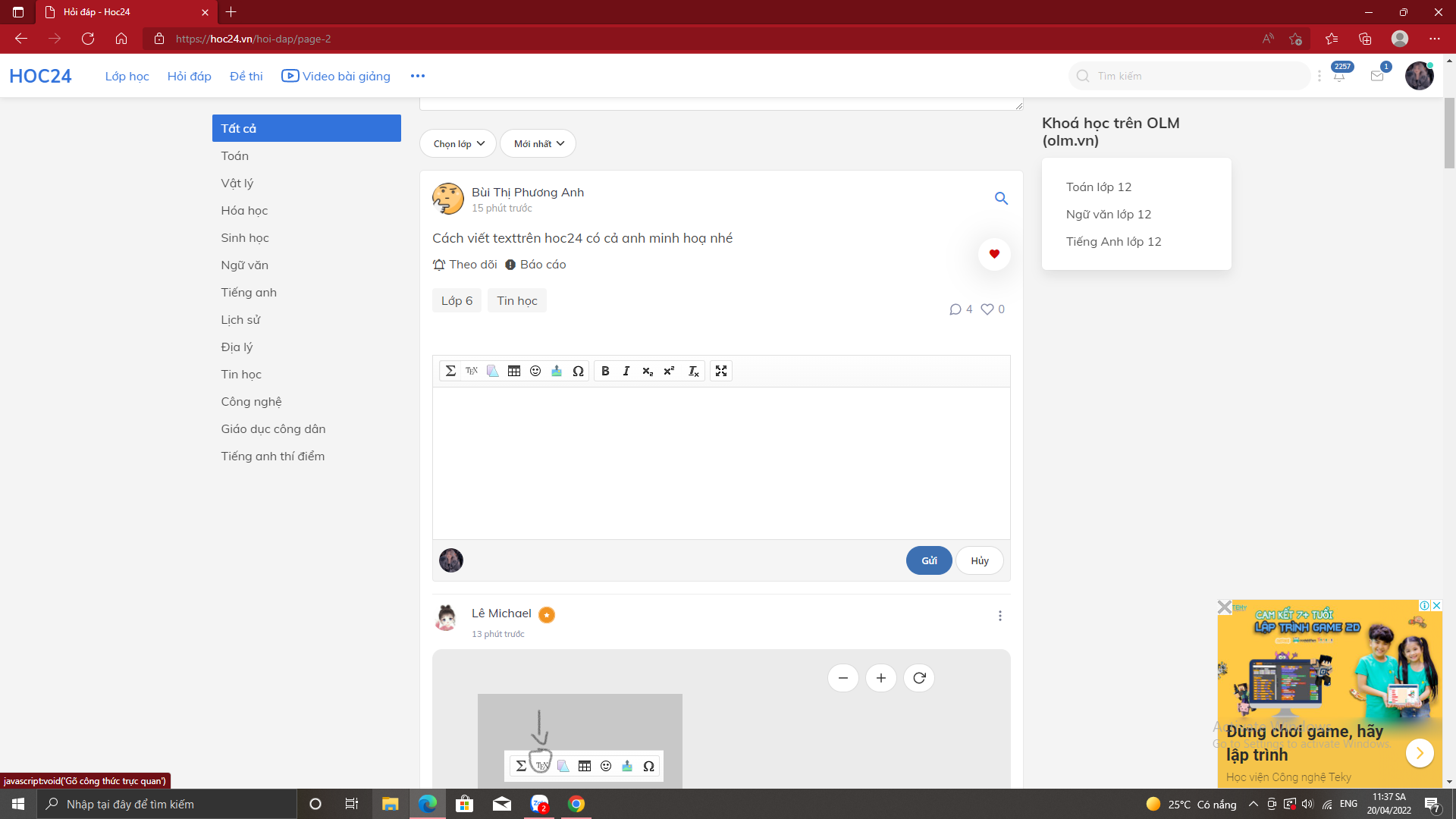Open Toán lớp 12 course link
This screenshot has width=1456, height=819.
pyautogui.click(x=1098, y=187)
